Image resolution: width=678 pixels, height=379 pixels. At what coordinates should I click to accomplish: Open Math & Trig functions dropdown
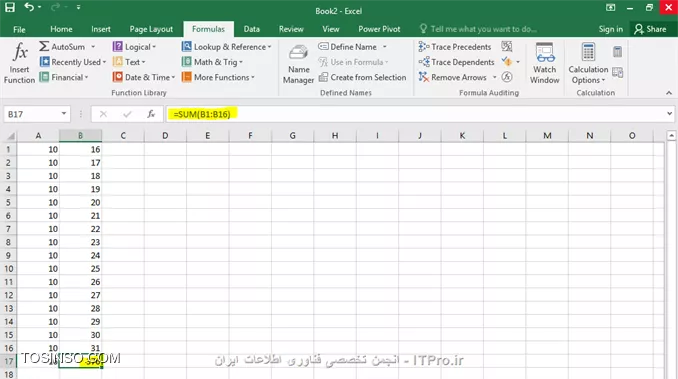click(212, 62)
